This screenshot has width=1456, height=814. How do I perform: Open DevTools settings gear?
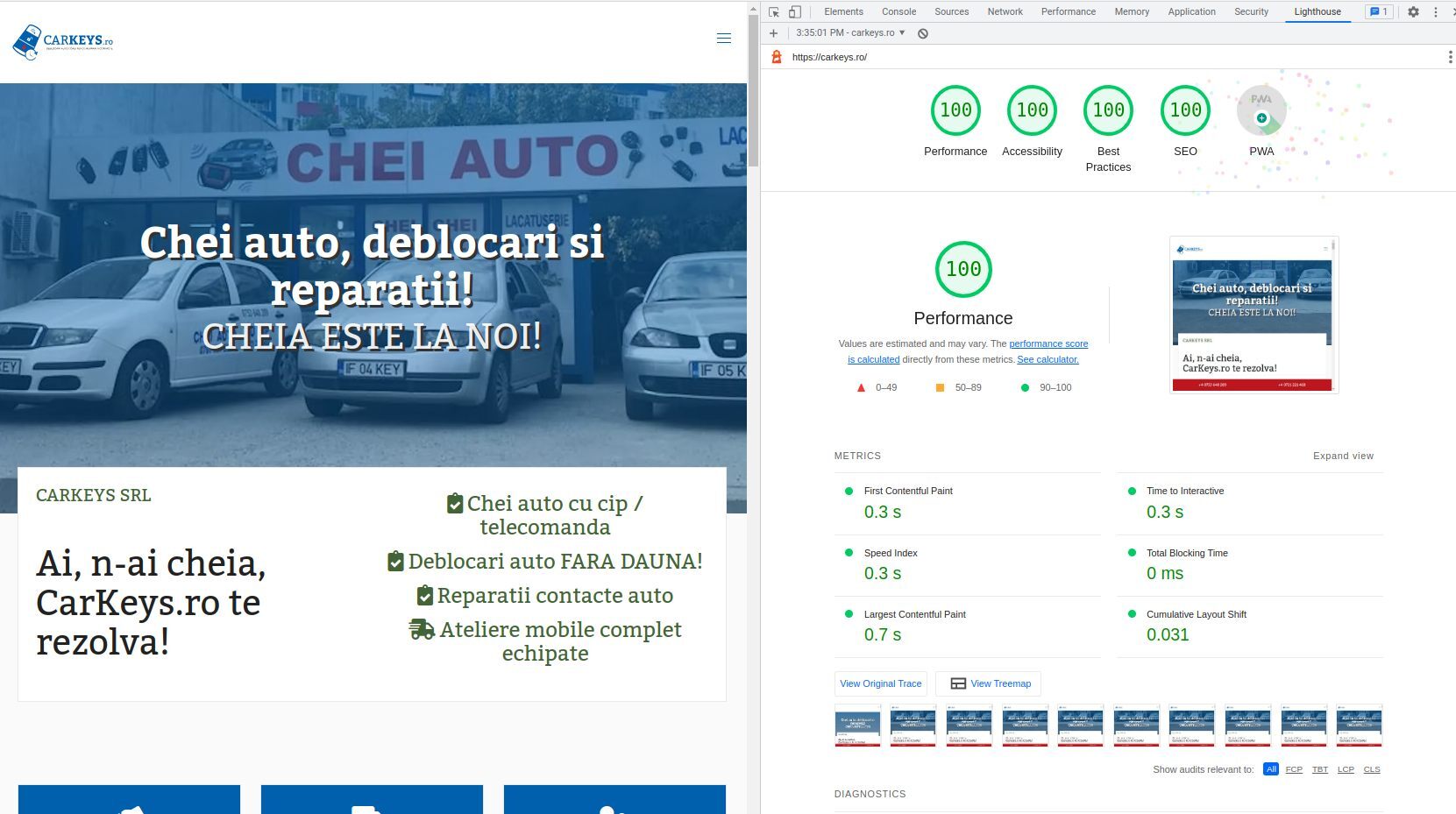point(1413,12)
